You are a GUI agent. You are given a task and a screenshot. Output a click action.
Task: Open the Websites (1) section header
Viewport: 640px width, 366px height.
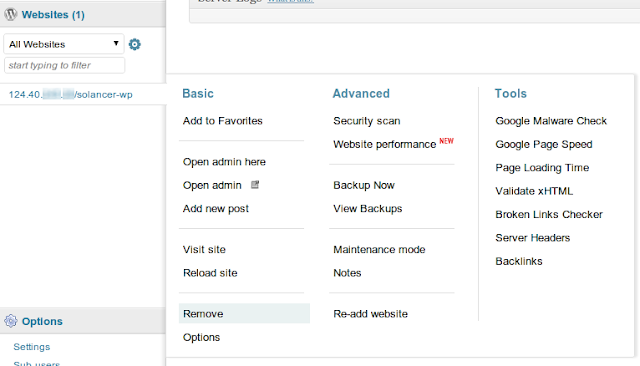53,15
